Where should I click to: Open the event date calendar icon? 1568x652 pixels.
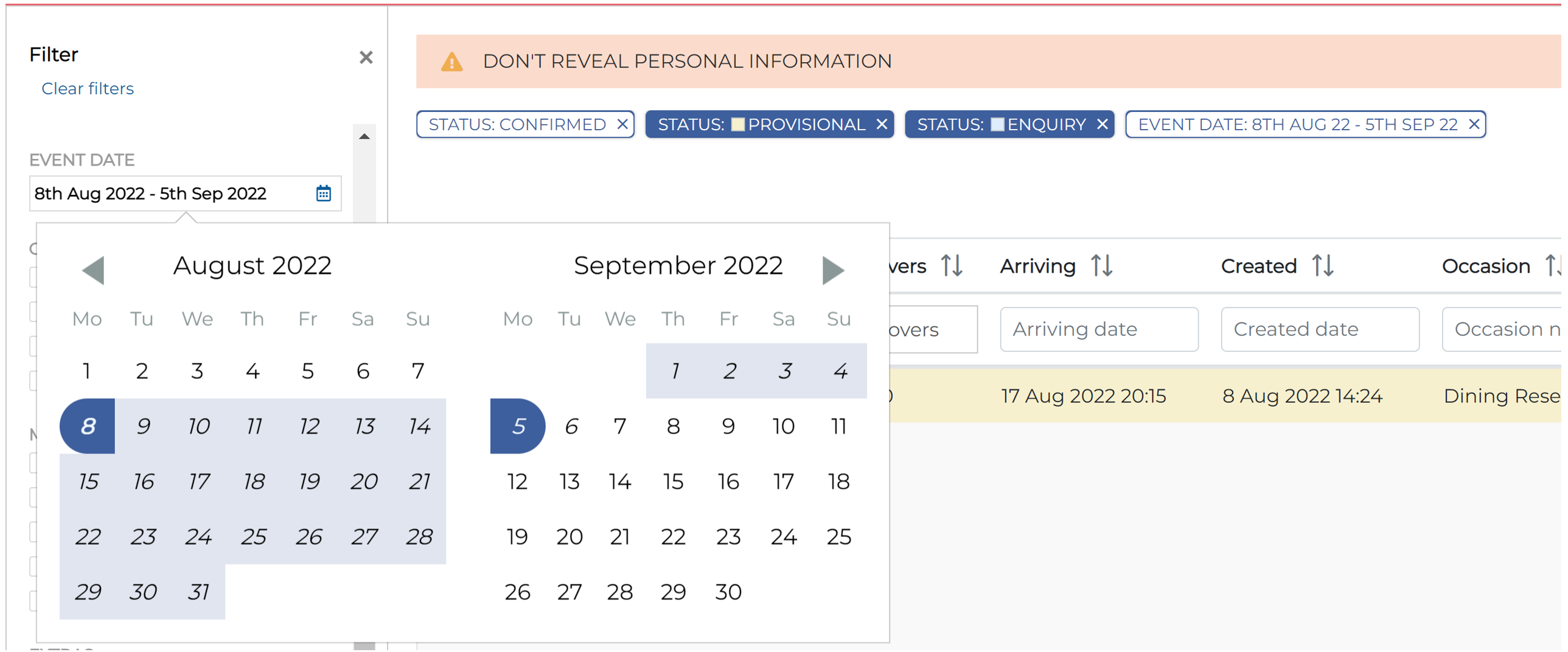click(323, 194)
